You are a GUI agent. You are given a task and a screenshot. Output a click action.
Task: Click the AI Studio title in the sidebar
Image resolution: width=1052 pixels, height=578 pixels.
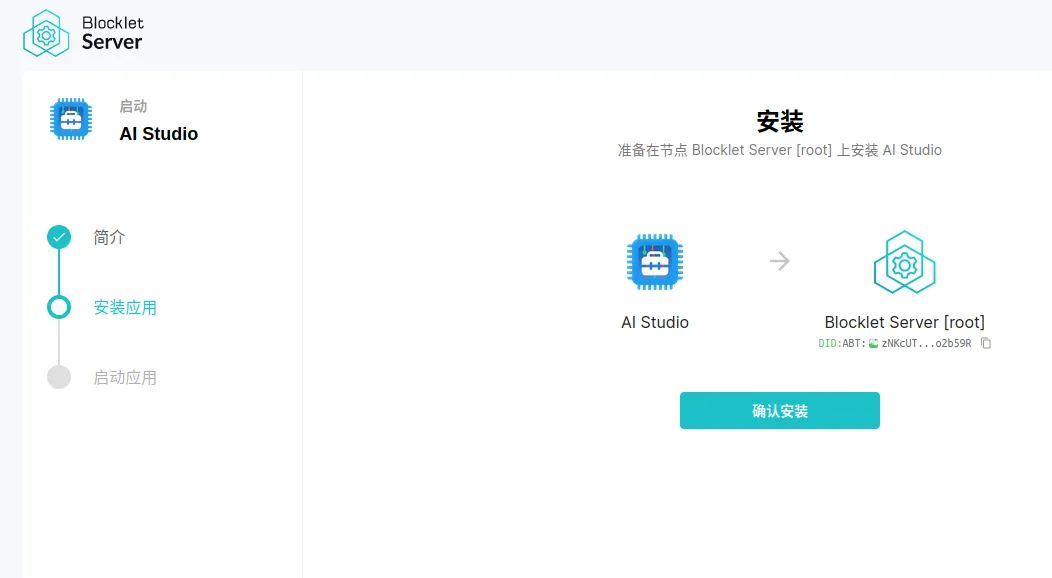[159, 134]
